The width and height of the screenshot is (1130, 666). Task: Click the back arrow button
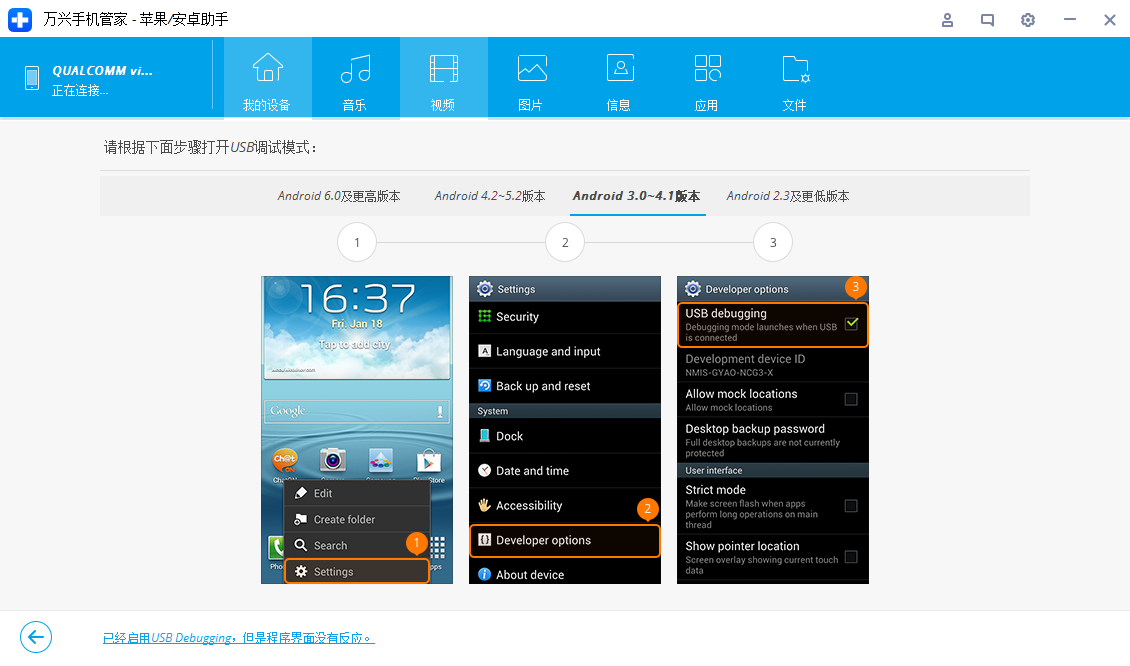point(36,637)
